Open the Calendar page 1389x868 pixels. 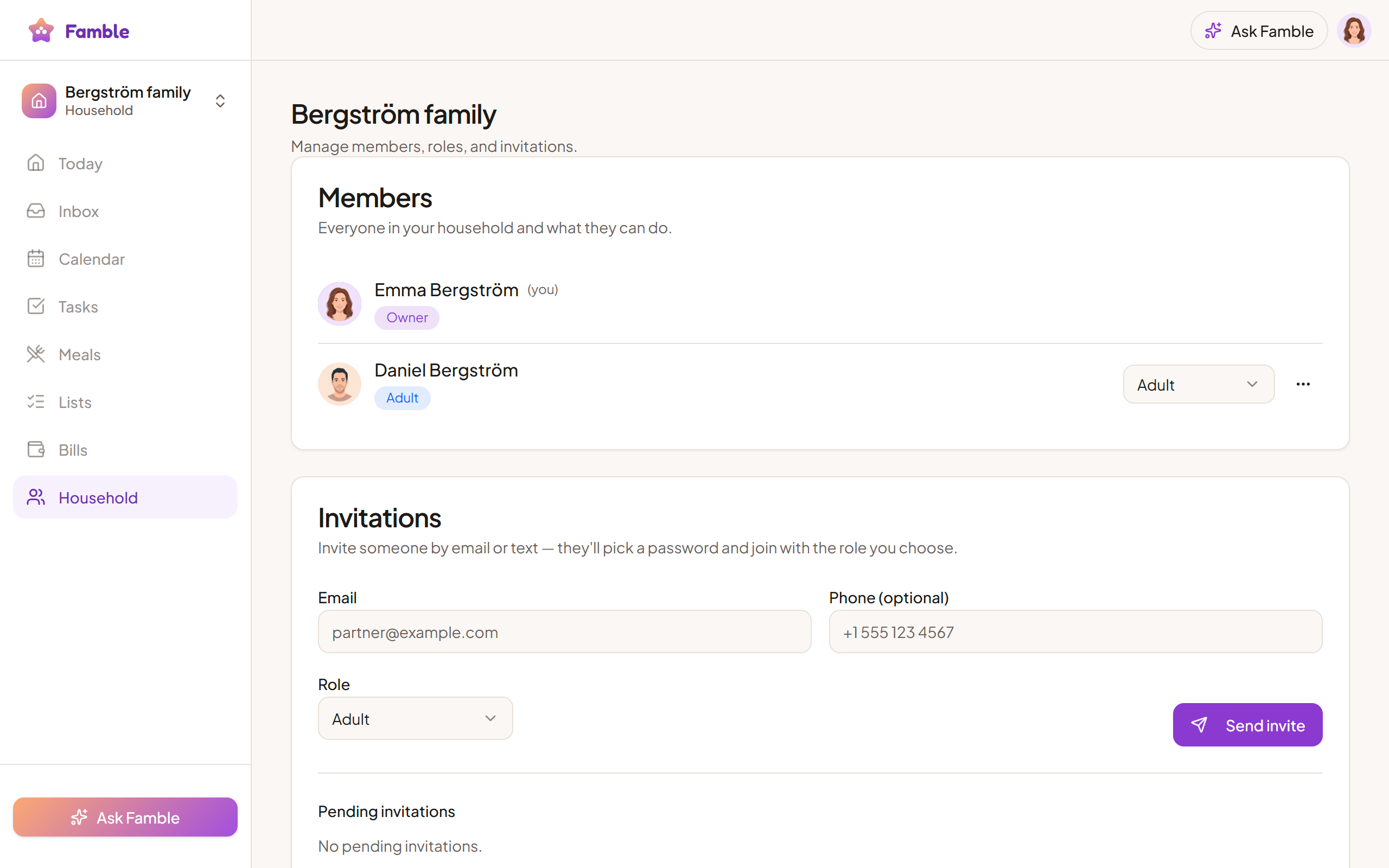point(125,258)
